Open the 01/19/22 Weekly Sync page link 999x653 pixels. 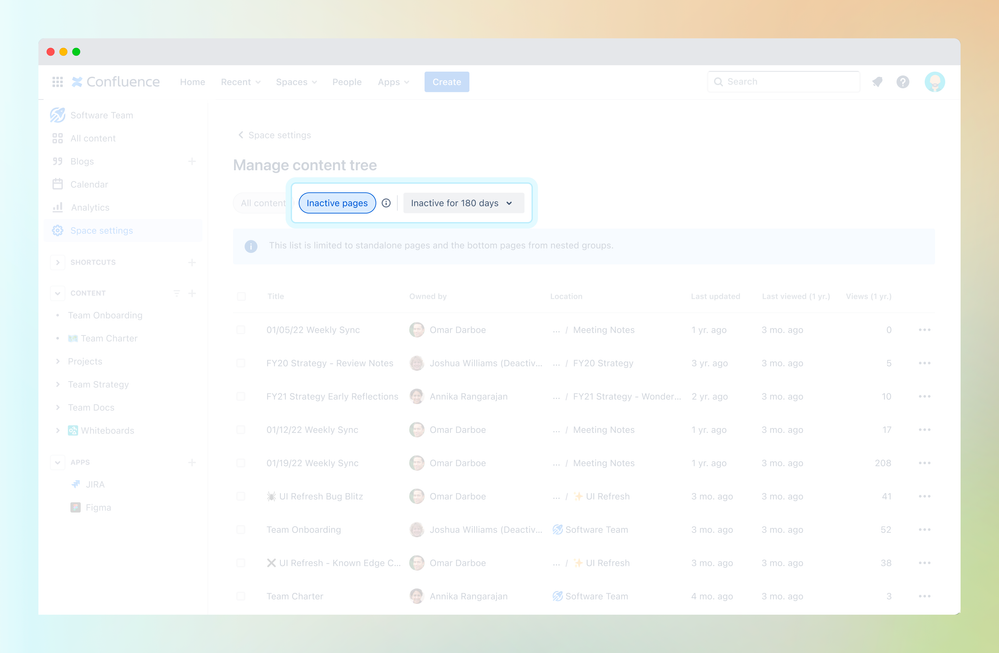(x=312, y=463)
